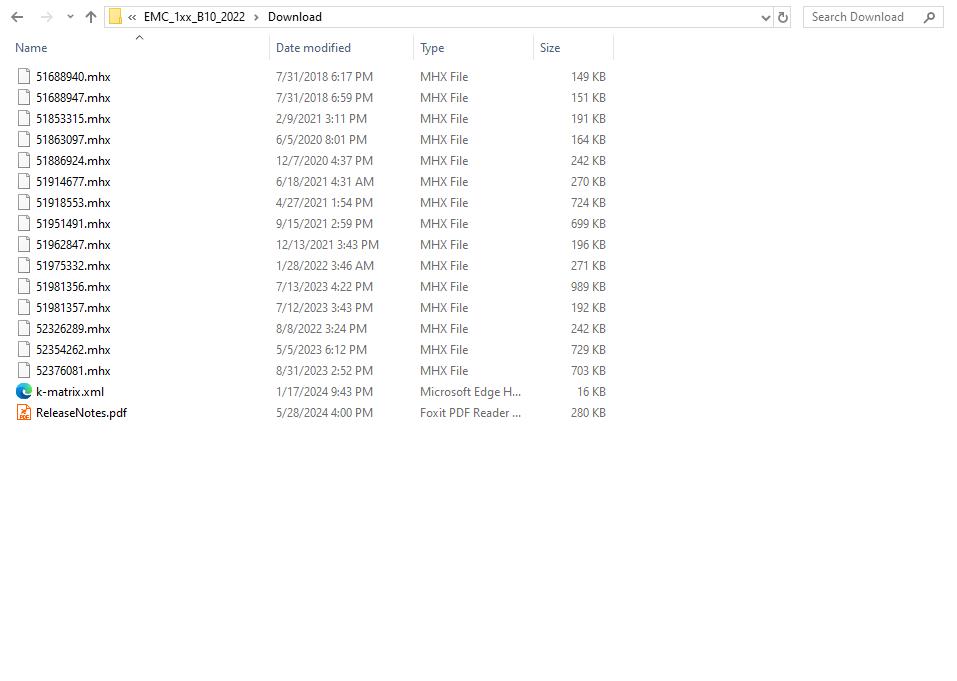The height and width of the screenshot is (681, 957).
Task: Click the date 8/8/2022 3:24 PM
Action: pyautogui.click(x=321, y=328)
